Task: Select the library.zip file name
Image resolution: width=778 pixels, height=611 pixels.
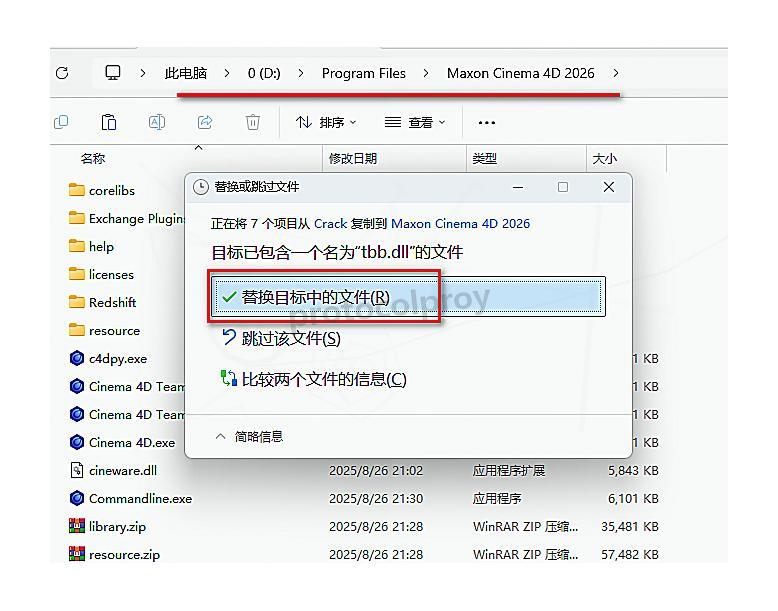Action: click(x=117, y=527)
